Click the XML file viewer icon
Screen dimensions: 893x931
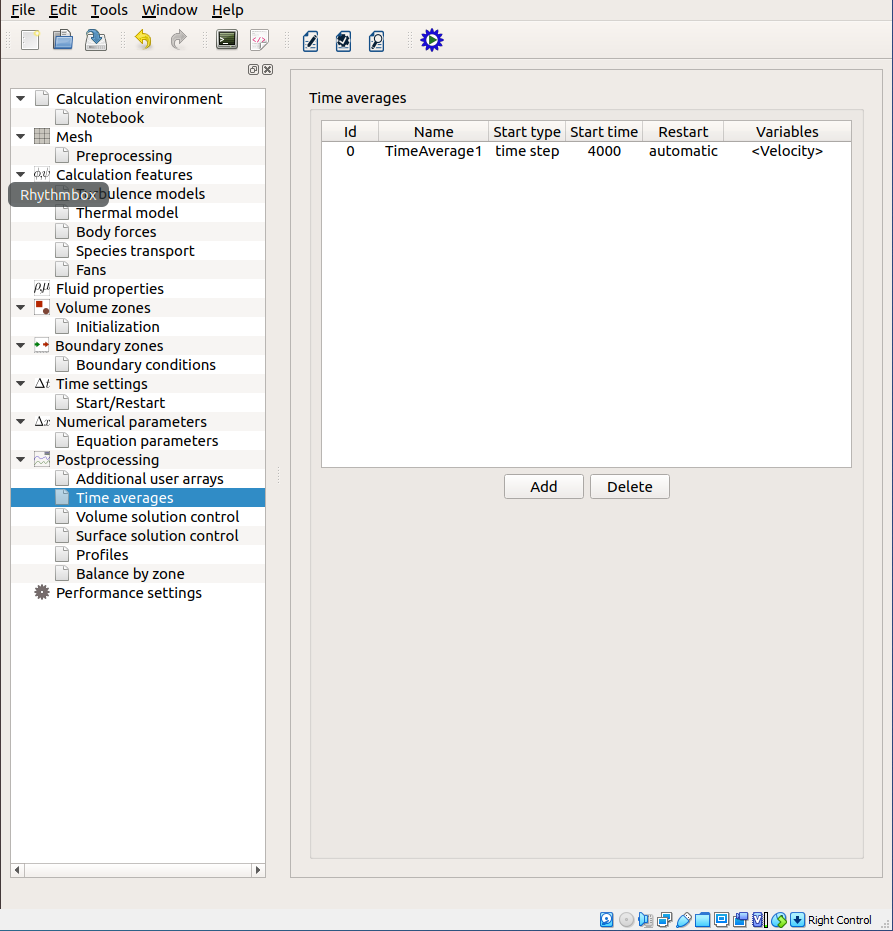coord(259,40)
